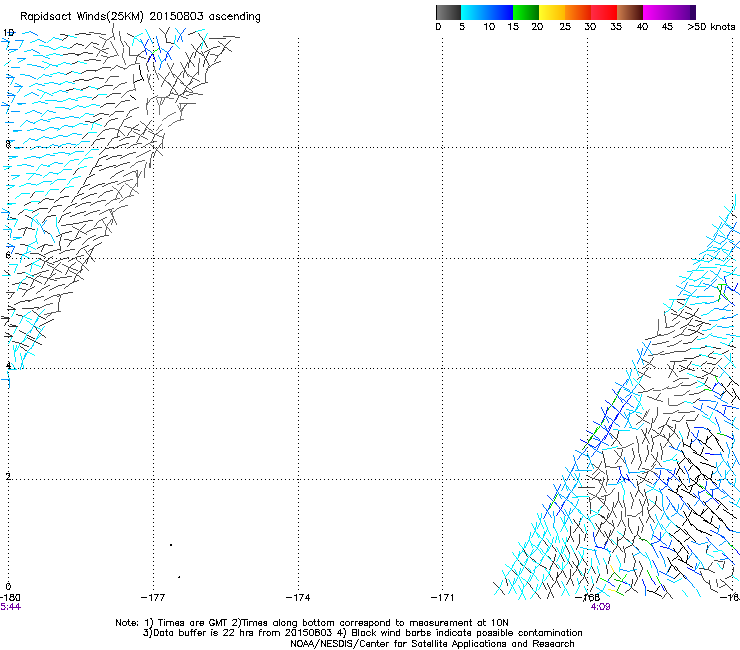Click the 'Times are GMT' note line

[x=312, y=623]
